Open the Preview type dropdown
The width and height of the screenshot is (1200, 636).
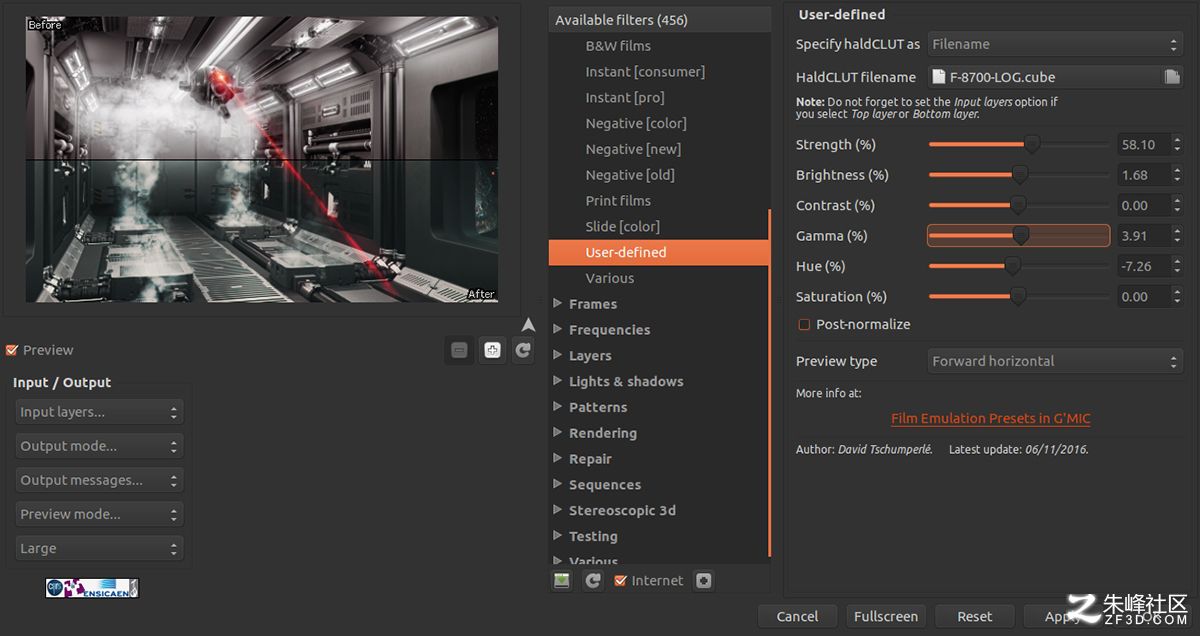(1055, 361)
